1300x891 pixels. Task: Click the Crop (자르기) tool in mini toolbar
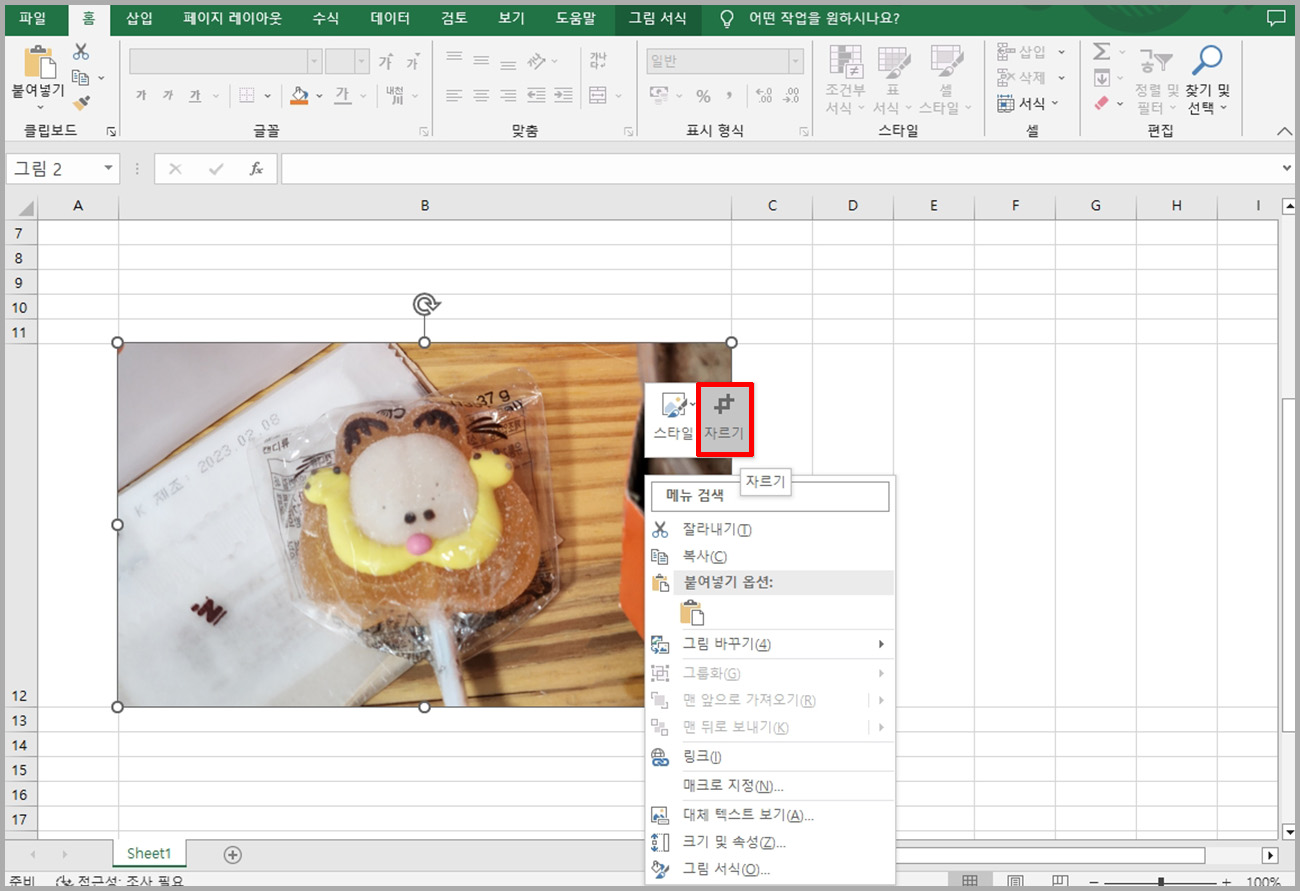(x=724, y=416)
